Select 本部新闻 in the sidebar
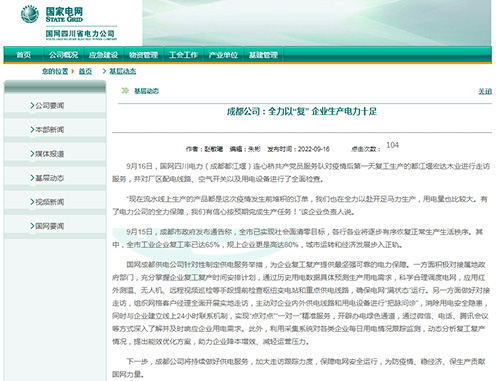The image size is (500, 381). point(49,130)
